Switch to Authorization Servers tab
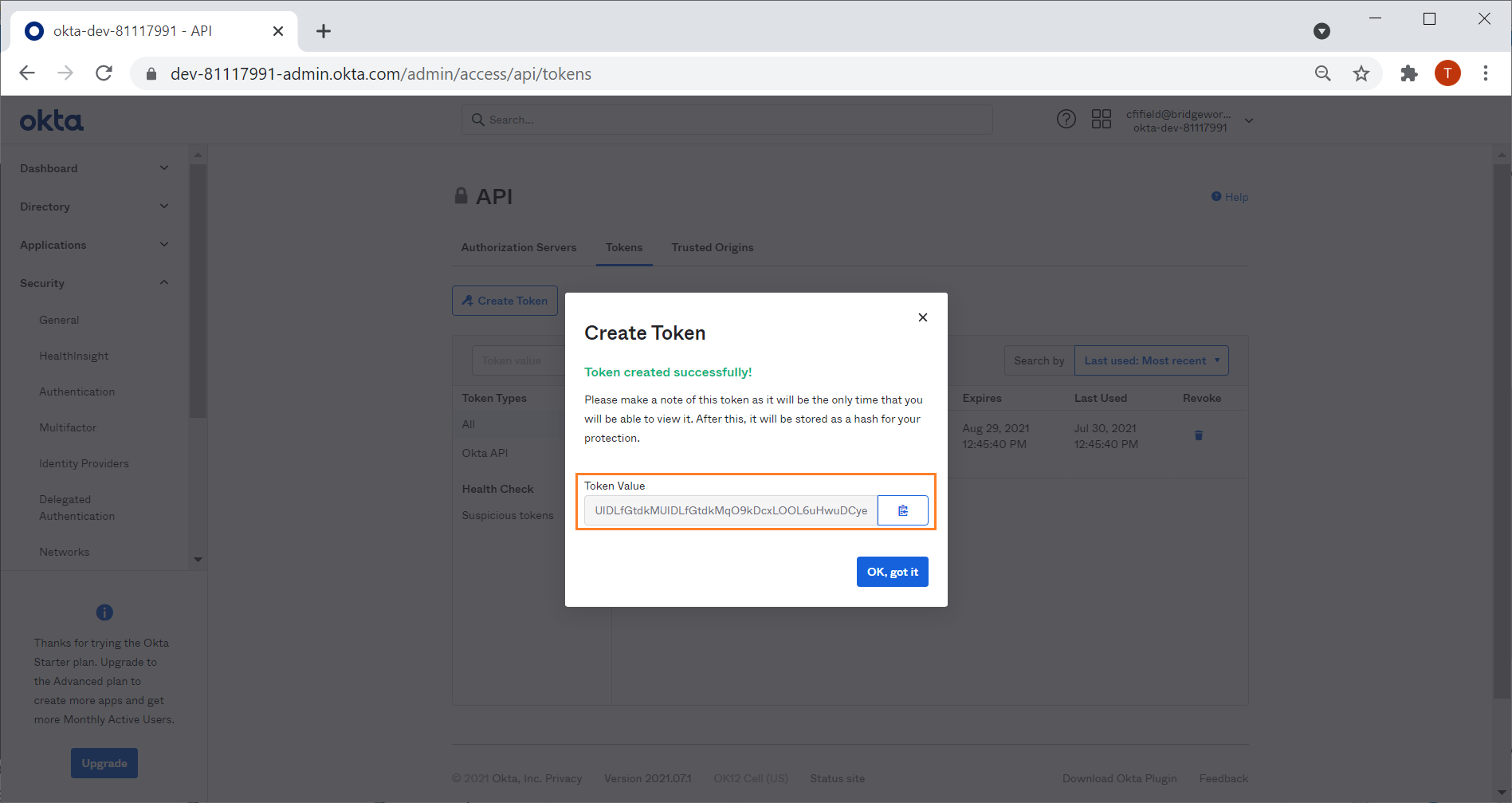1512x803 pixels. pos(519,247)
